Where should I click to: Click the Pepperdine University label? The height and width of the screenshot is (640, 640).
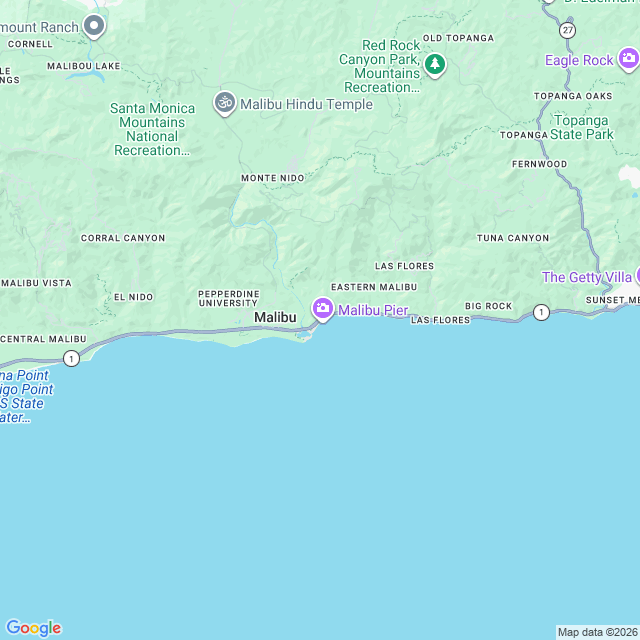[229, 298]
